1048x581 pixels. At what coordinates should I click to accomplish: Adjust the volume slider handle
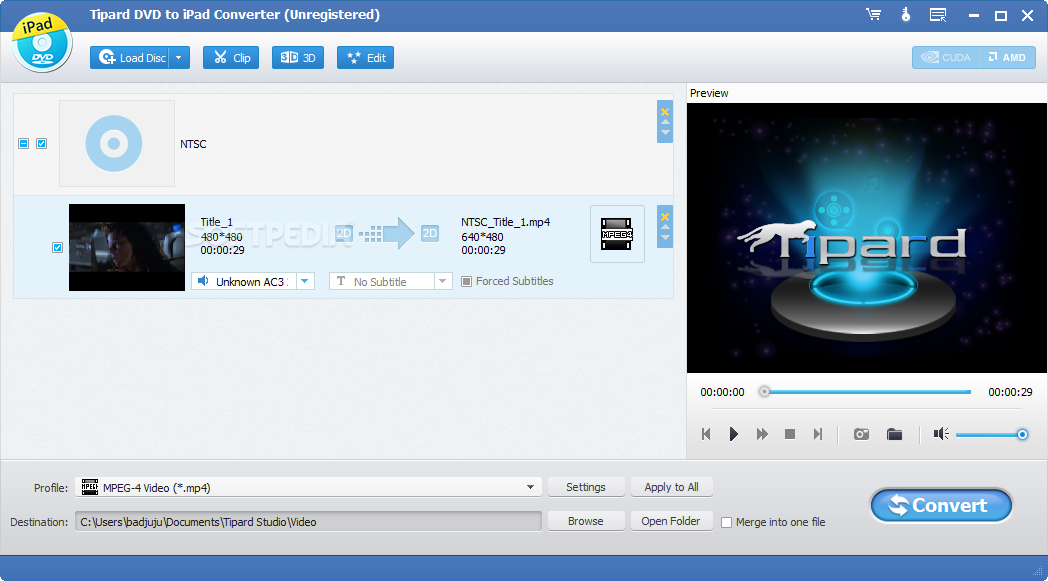pos(1022,435)
